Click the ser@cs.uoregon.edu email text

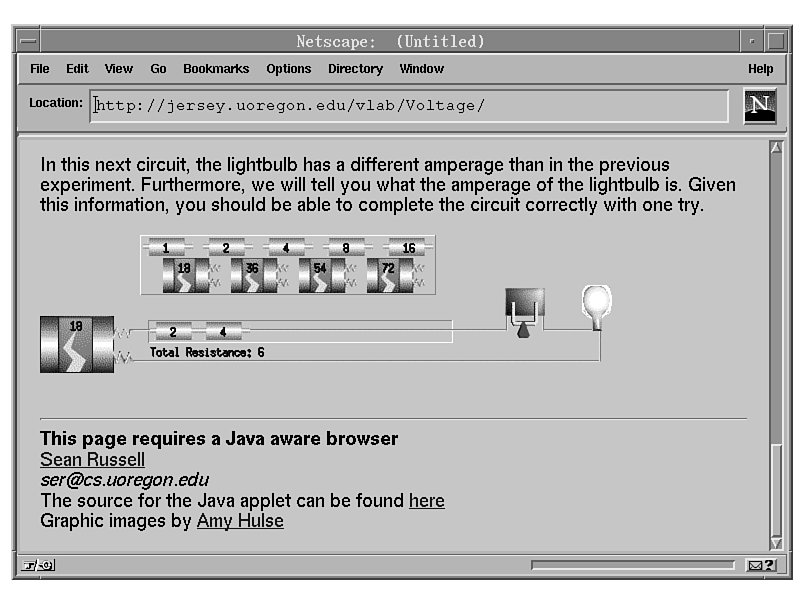coord(124,480)
